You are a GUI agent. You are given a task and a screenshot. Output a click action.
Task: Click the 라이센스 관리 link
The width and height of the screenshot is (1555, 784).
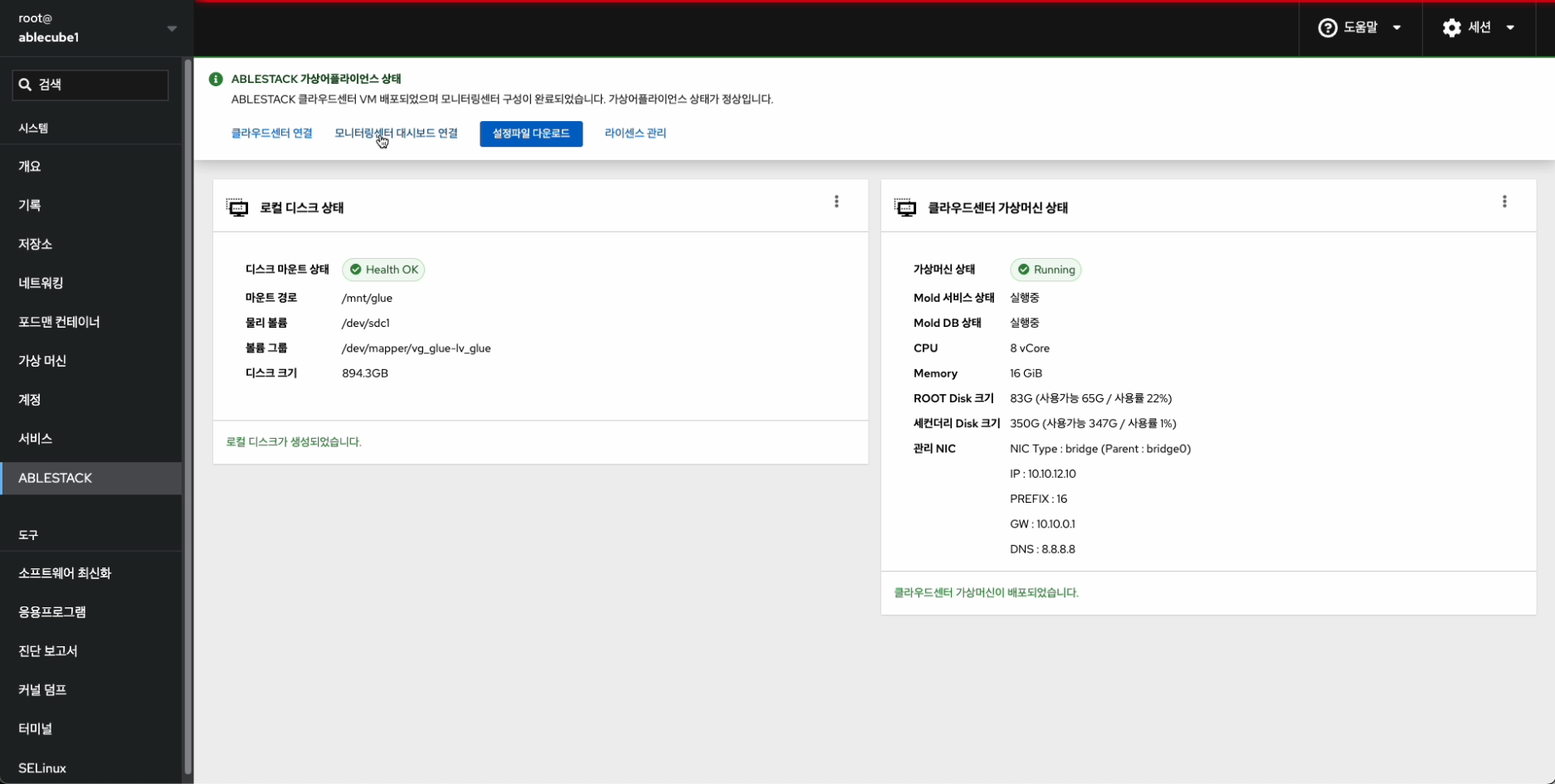point(635,134)
